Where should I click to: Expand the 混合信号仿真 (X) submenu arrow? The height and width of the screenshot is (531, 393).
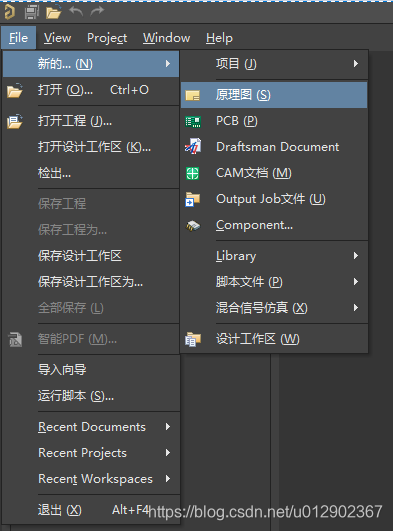(356, 308)
